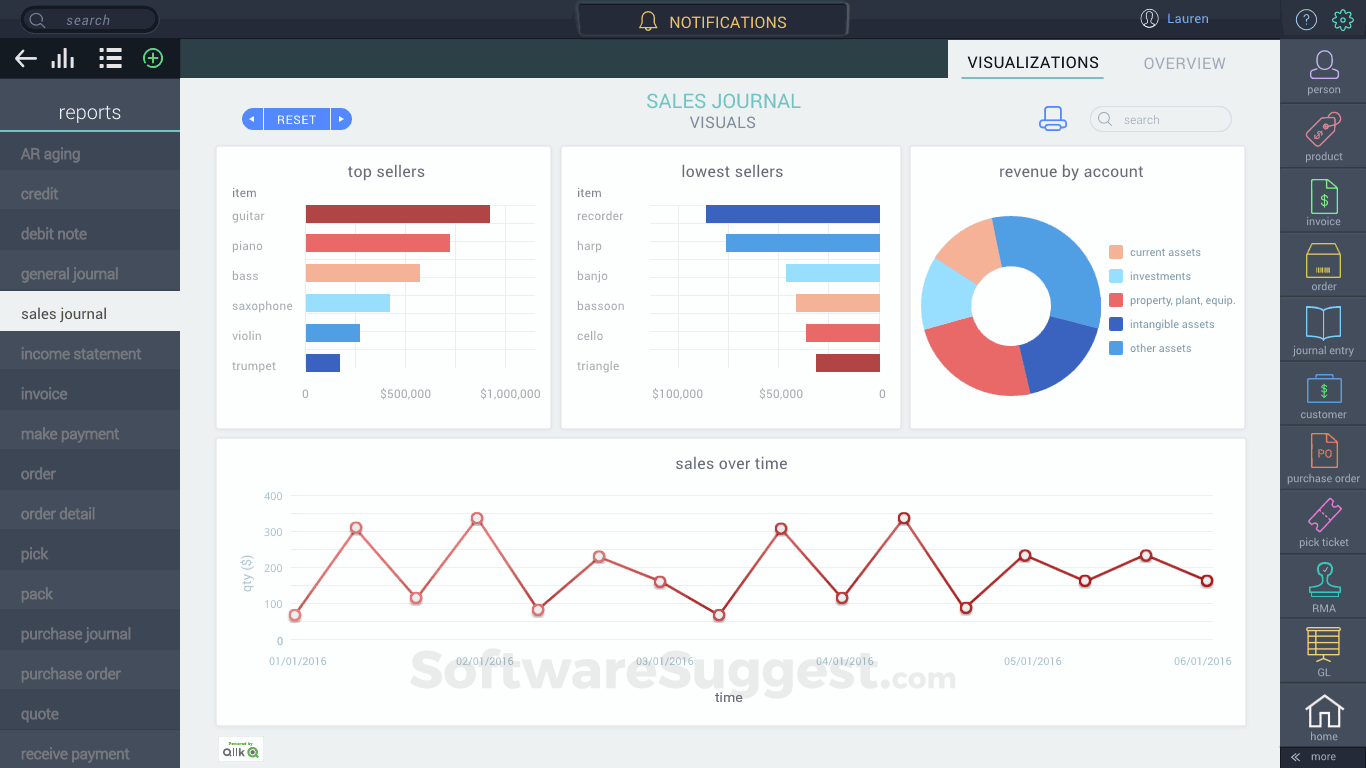Click the Lauren account link
This screenshot has width=1366, height=768.
coord(1188,18)
